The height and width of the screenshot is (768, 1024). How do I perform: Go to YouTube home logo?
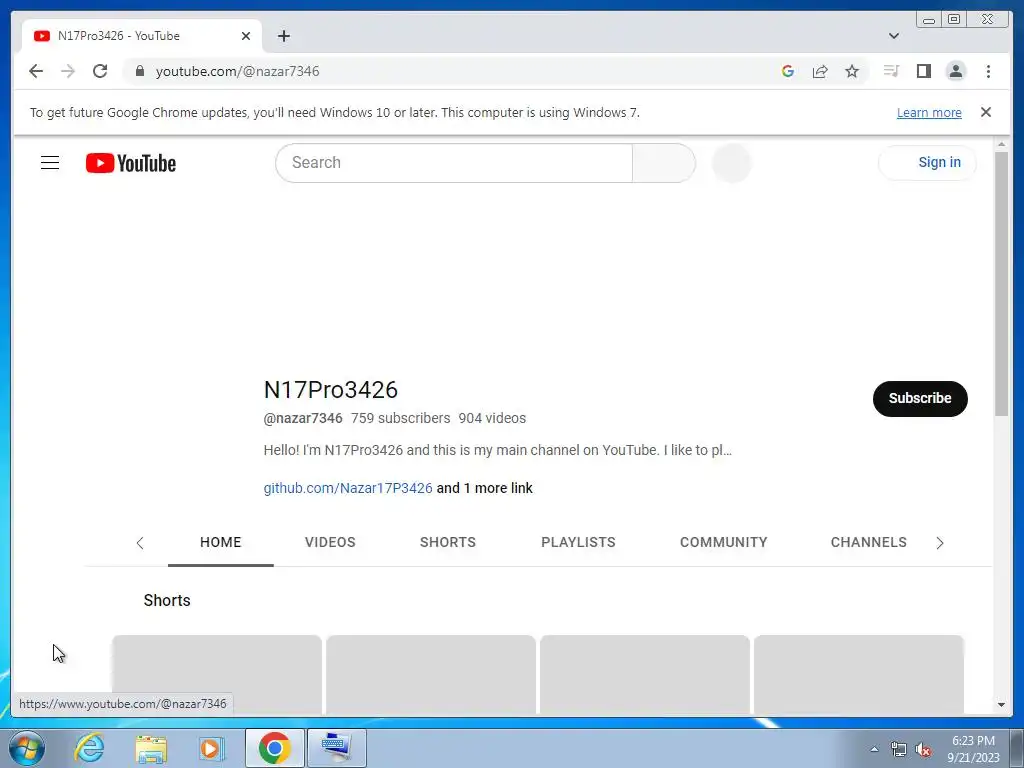coord(131,163)
